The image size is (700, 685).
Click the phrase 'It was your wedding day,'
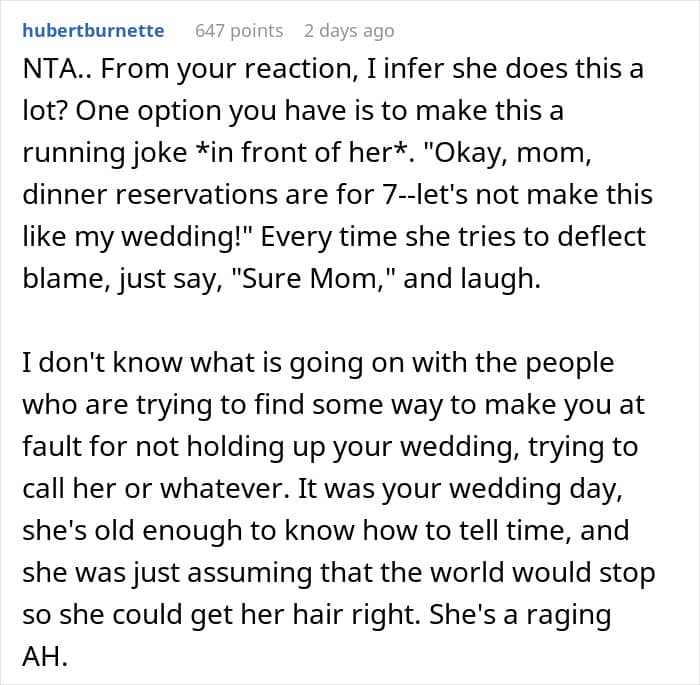point(460,489)
